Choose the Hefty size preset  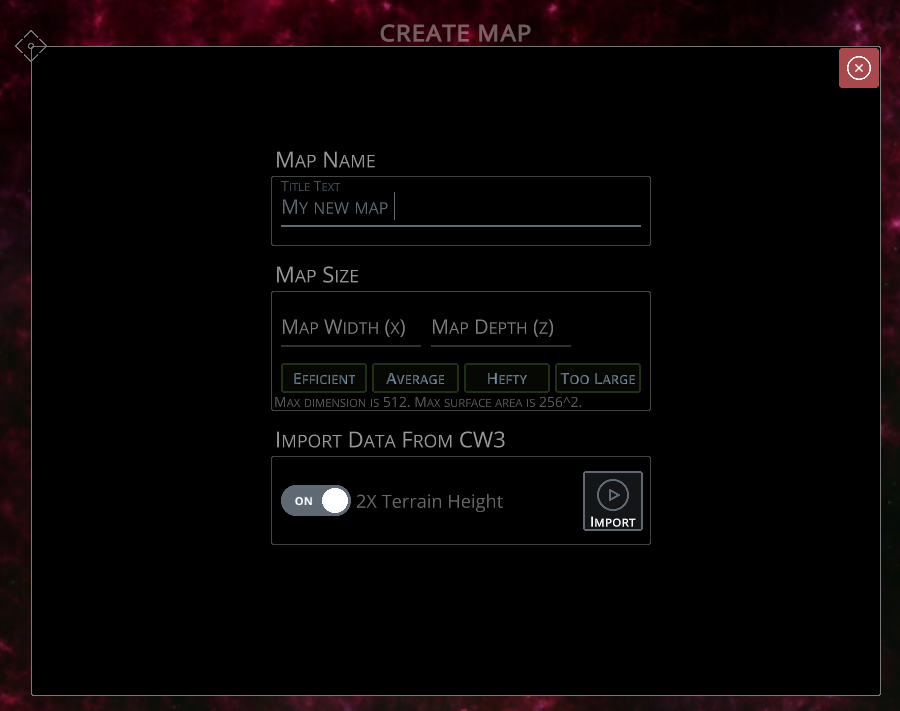coord(506,378)
